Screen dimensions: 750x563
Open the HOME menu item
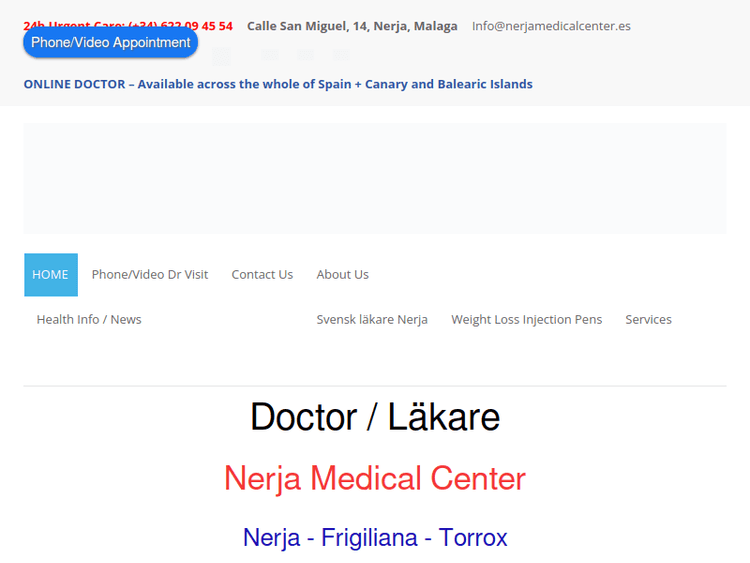[51, 275]
